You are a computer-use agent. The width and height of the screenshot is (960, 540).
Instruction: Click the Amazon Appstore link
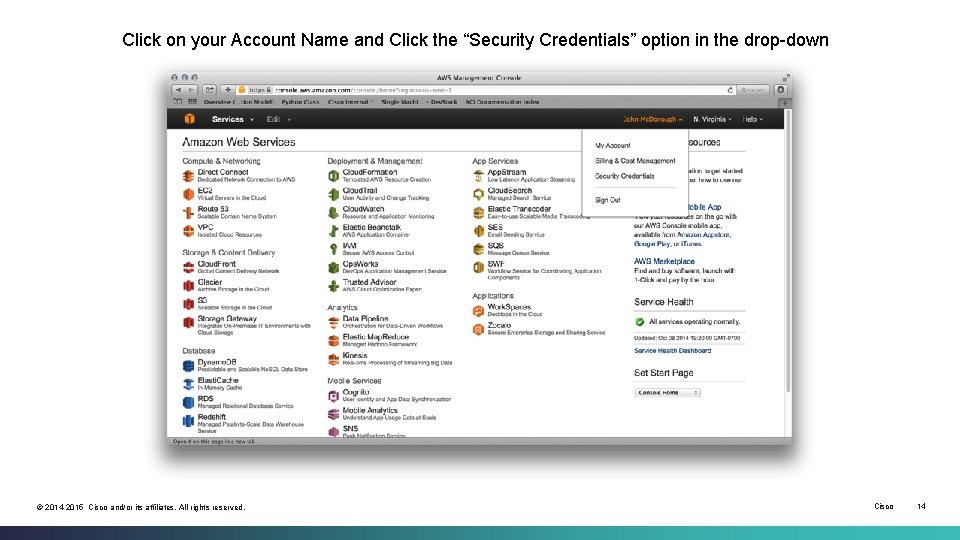tap(703, 234)
